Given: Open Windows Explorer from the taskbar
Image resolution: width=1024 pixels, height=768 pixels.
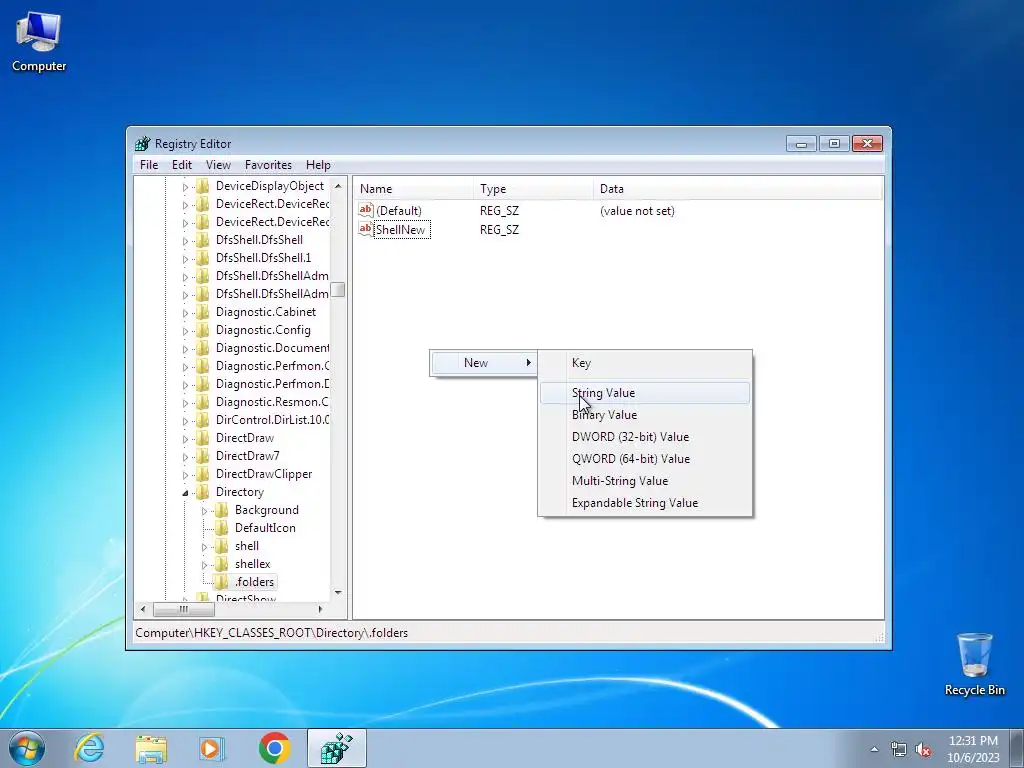Looking at the screenshot, I should click(151, 748).
